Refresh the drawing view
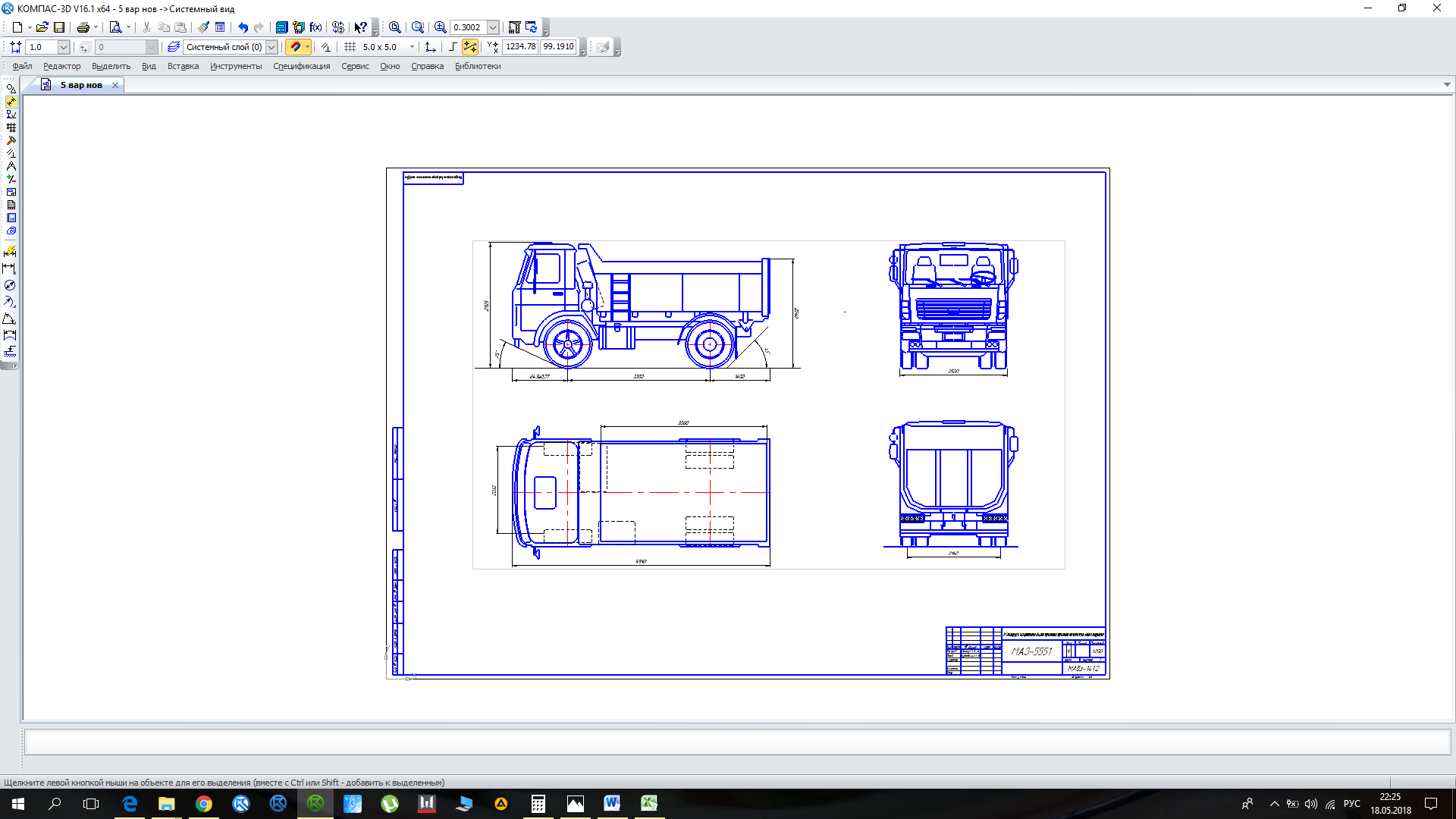The width and height of the screenshot is (1456, 819). pyautogui.click(x=532, y=27)
